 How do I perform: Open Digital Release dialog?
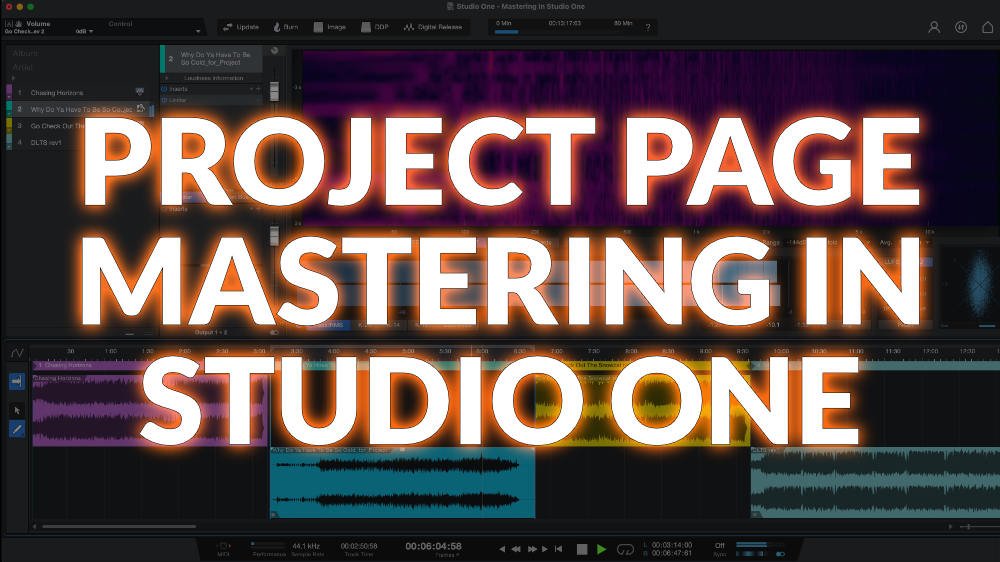pyautogui.click(x=433, y=27)
